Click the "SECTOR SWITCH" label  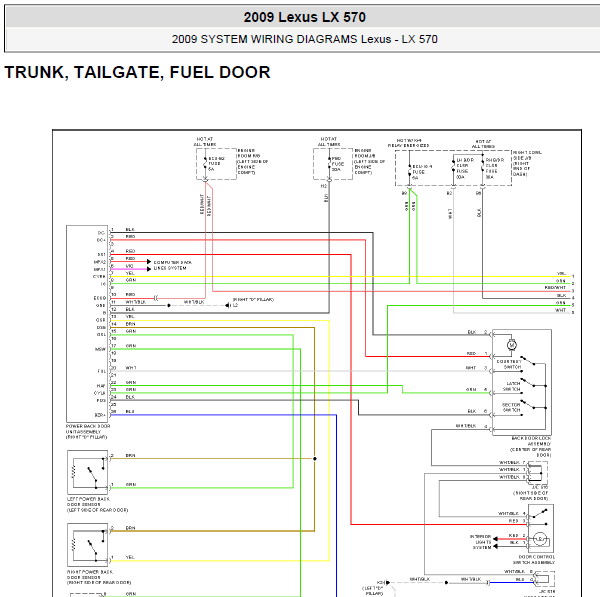tap(511, 407)
